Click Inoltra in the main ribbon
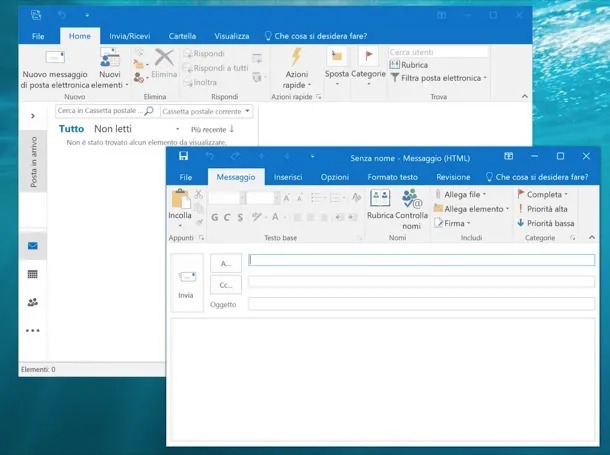 coord(200,82)
